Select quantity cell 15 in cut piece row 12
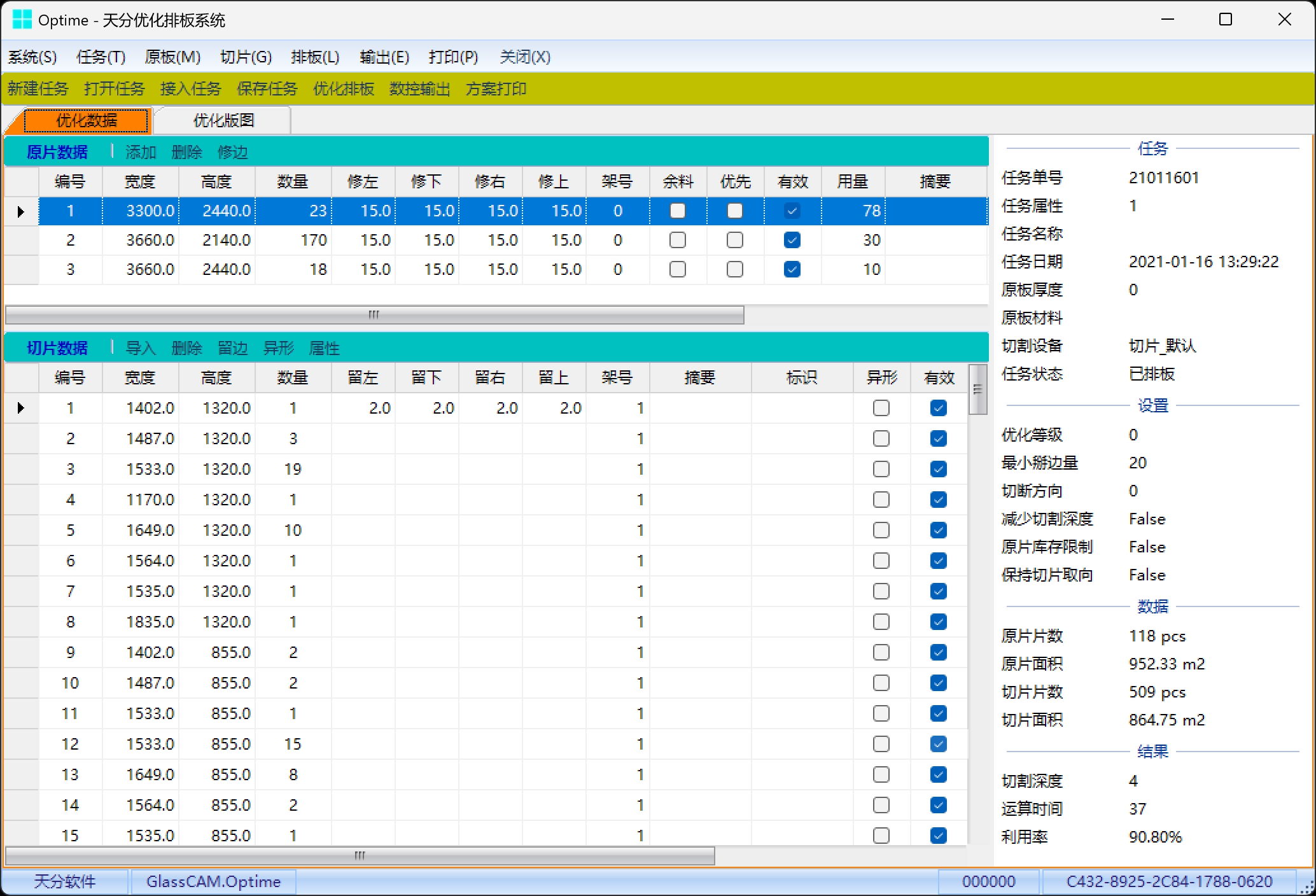The height and width of the screenshot is (896, 1316). 293,744
